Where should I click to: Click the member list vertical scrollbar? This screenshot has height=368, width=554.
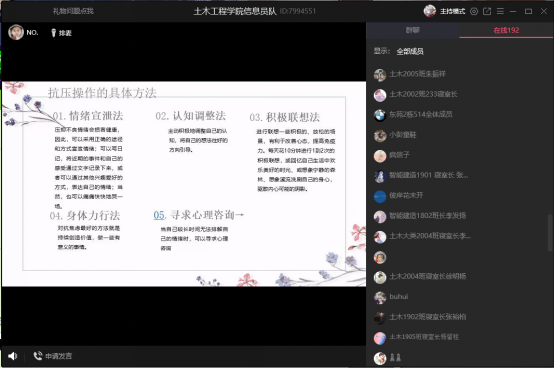pyautogui.click(x=549, y=232)
